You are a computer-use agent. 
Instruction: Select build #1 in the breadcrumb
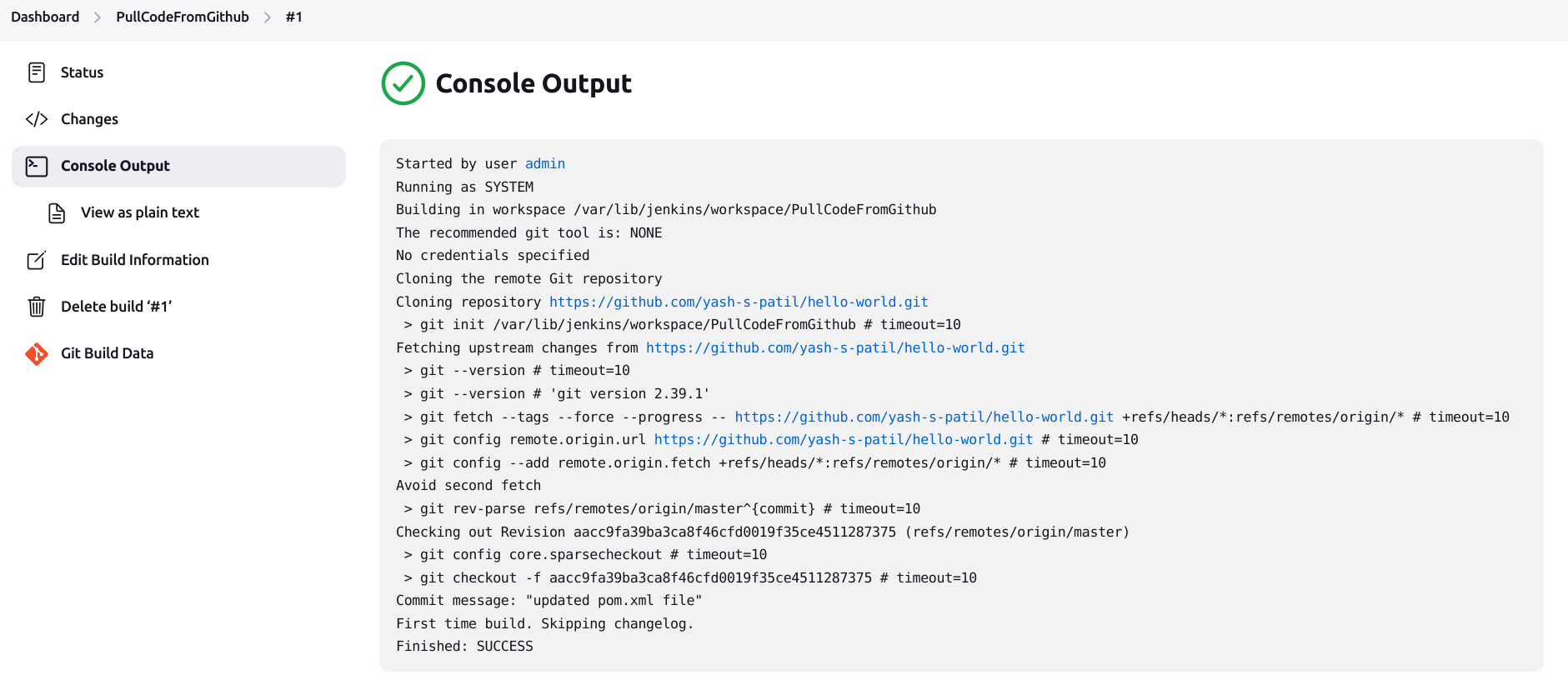293,16
